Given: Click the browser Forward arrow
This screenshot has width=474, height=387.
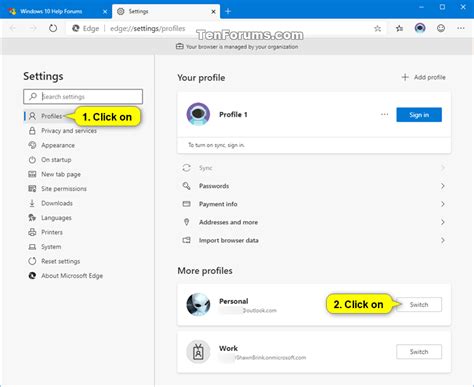Looking at the screenshot, I should point(33,28).
